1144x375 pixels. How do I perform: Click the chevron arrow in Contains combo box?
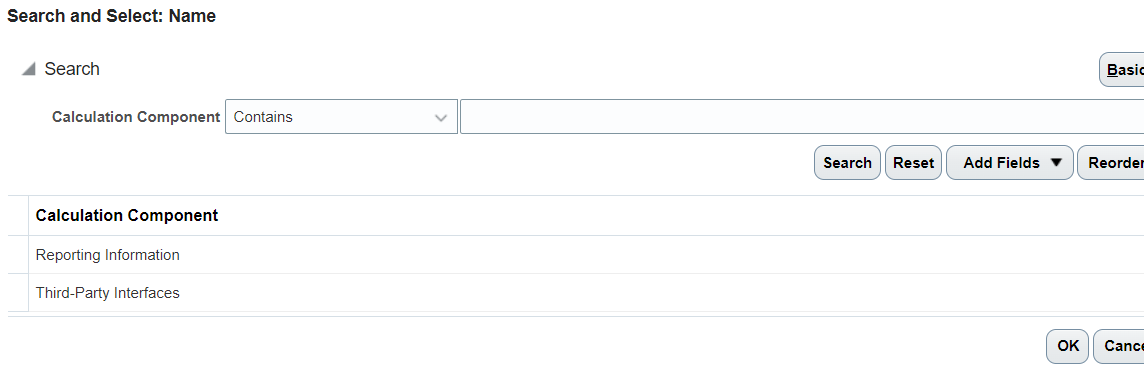441,117
